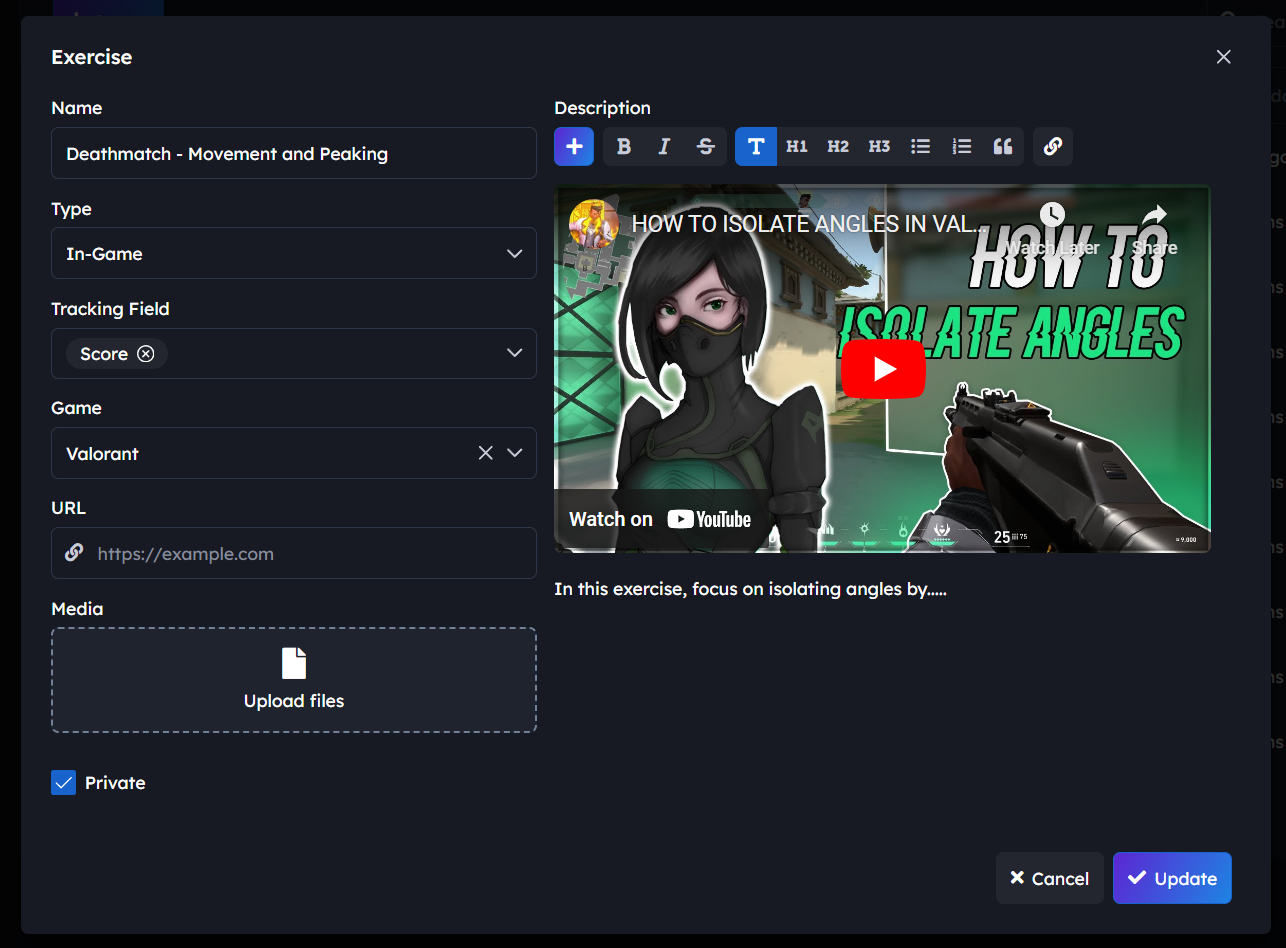Select the paragraph text style icon
This screenshot has height=948, width=1286.
[756, 147]
